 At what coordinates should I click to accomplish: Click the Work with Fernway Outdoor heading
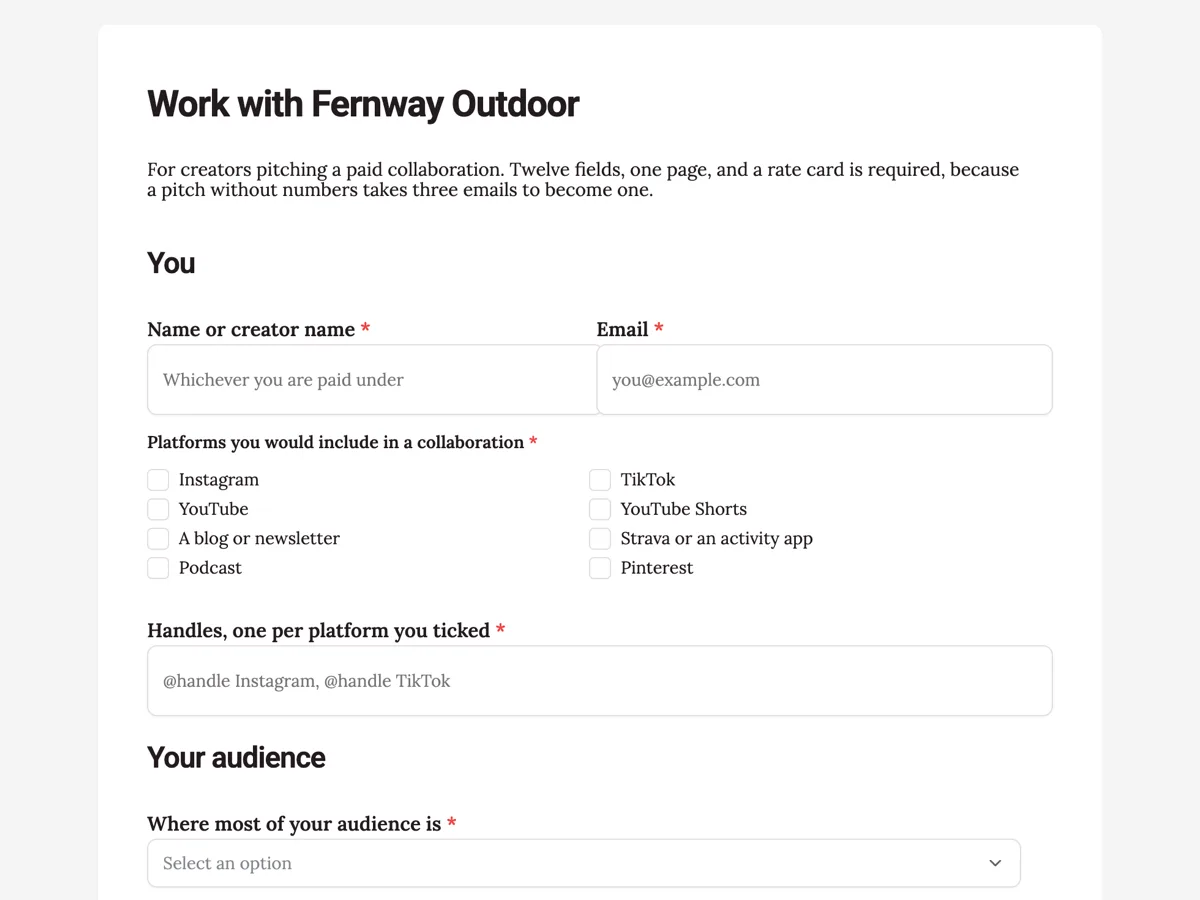click(x=363, y=104)
